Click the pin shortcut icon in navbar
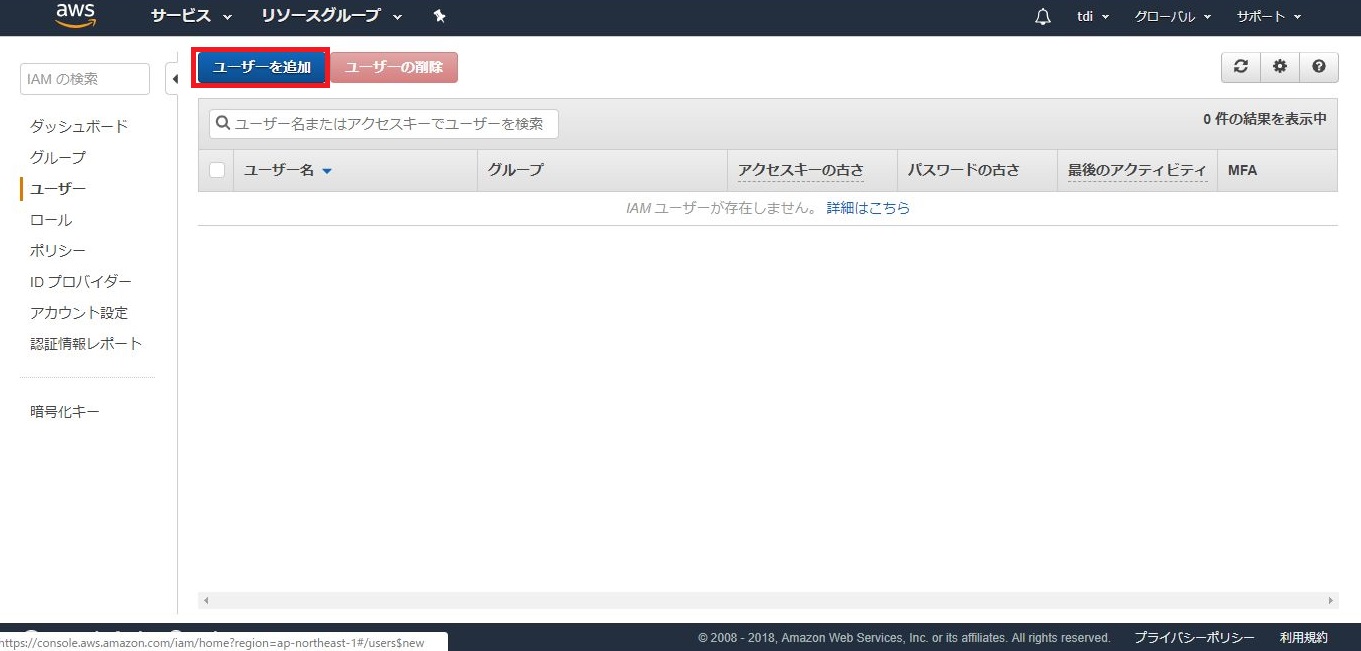This screenshot has height=651, width=1361. click(x=439, y=16)
